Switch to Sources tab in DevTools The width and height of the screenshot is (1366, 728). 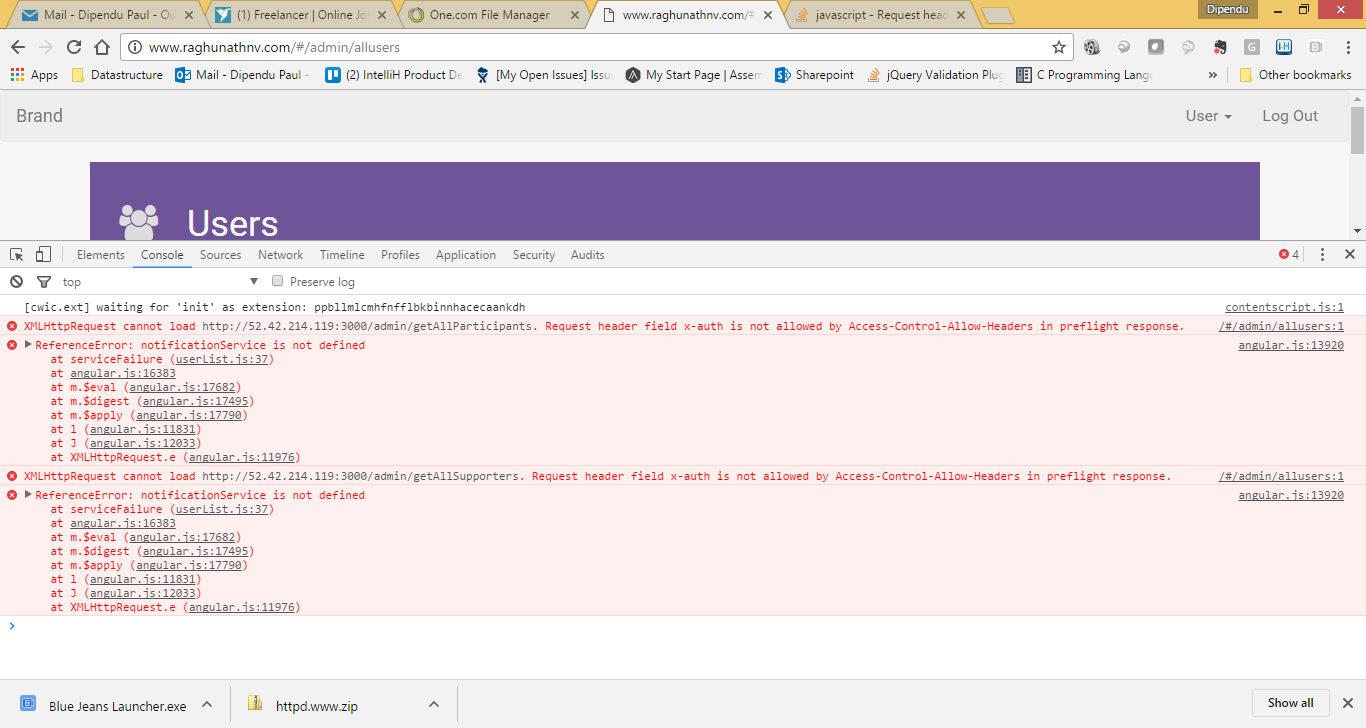click(220, 255)
